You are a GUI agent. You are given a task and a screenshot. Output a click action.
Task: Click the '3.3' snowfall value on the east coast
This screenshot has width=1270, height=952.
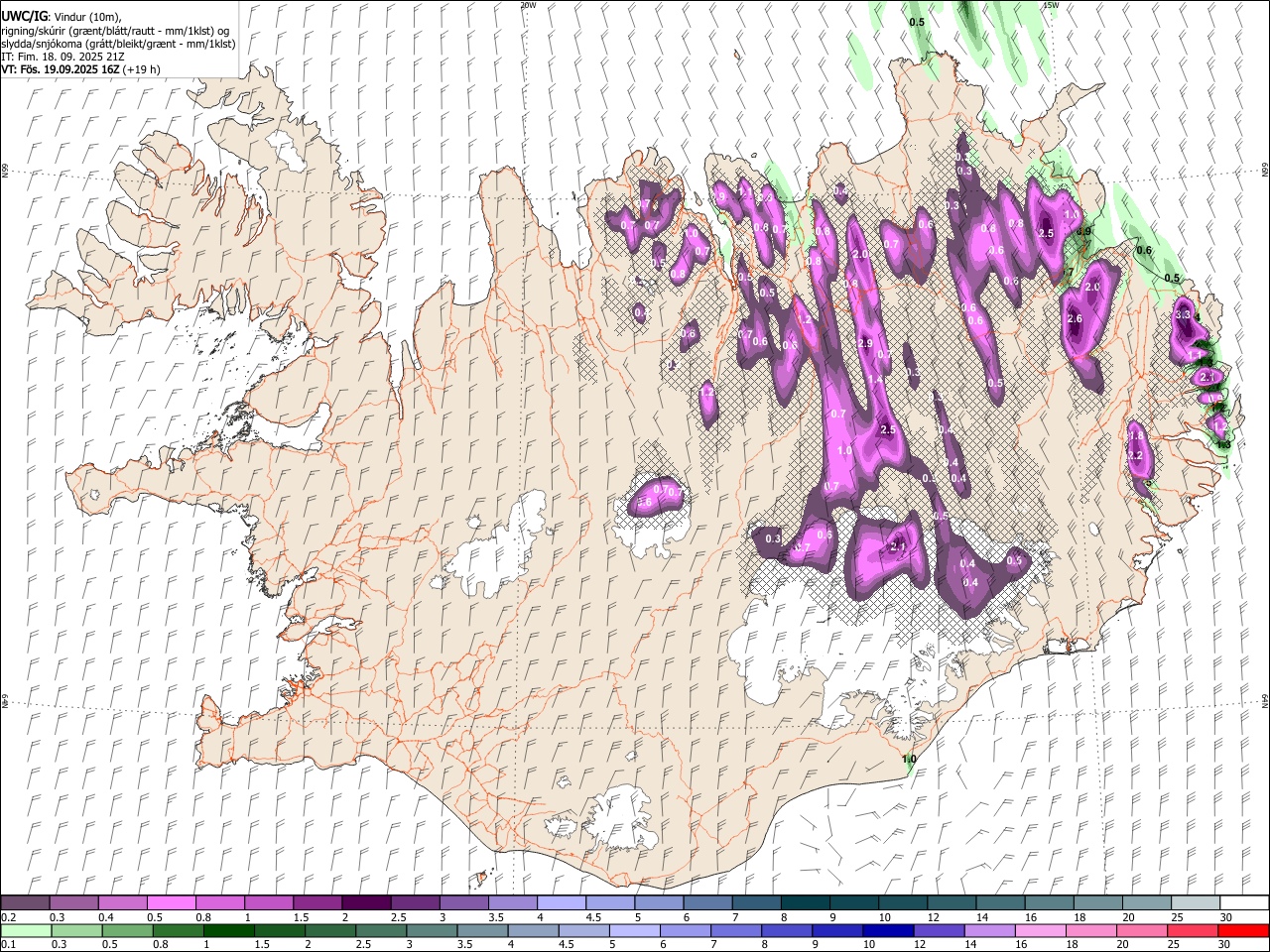1182,314
